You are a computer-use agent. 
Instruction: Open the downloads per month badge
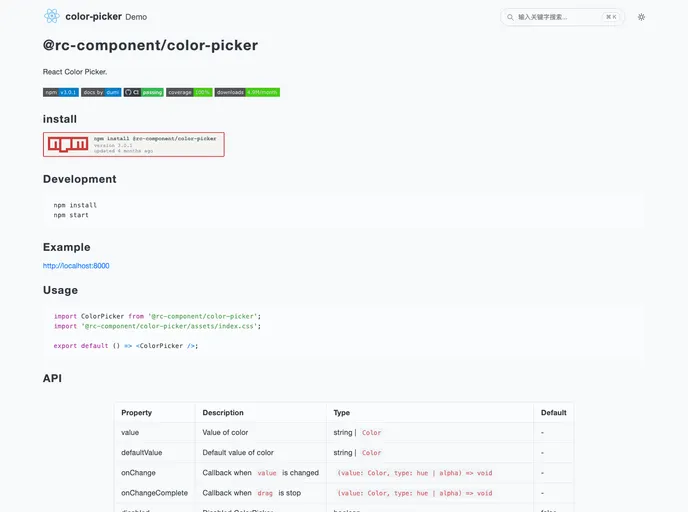click(x=247, y=92)
